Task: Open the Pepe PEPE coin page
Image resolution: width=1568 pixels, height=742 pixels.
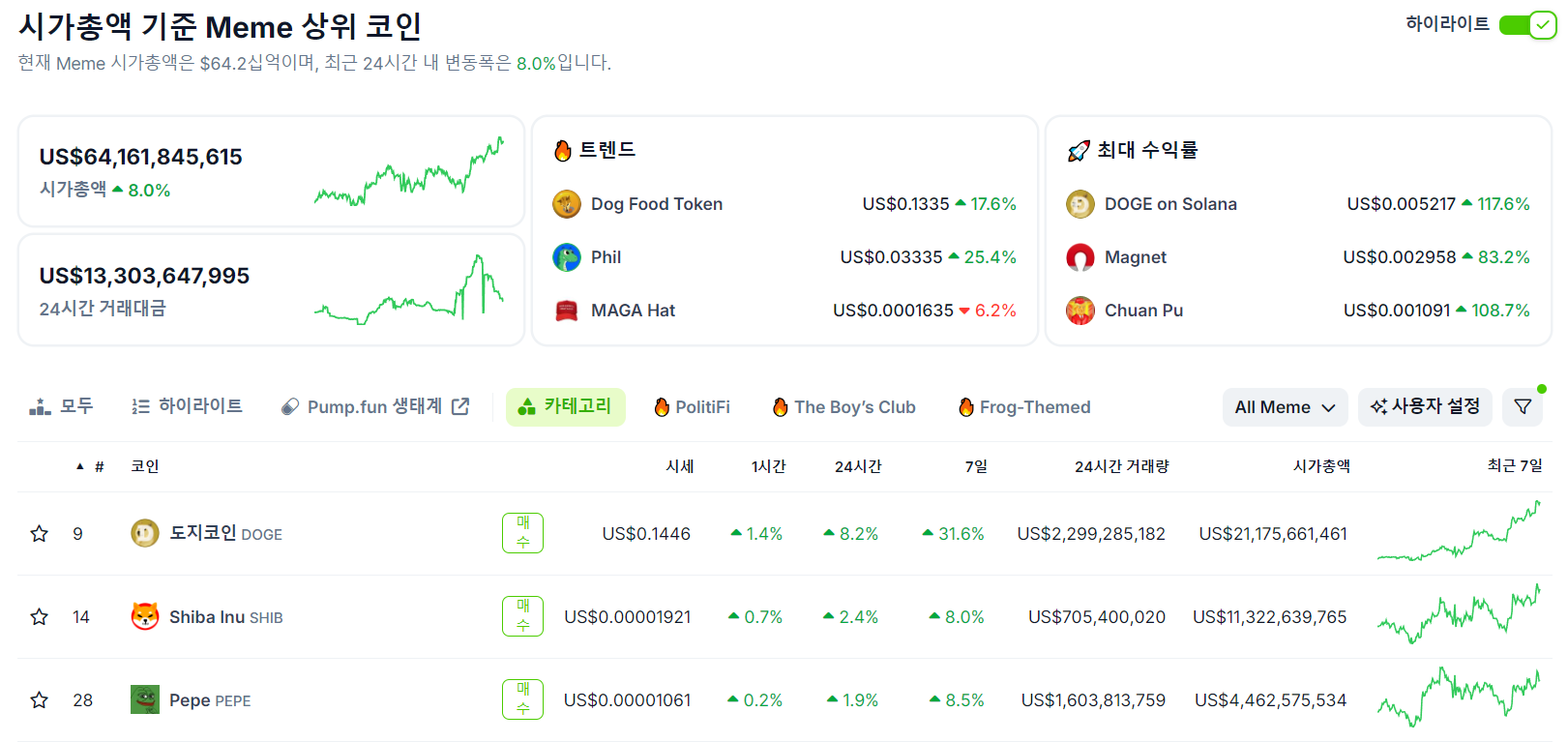Action: coord(210,700)
